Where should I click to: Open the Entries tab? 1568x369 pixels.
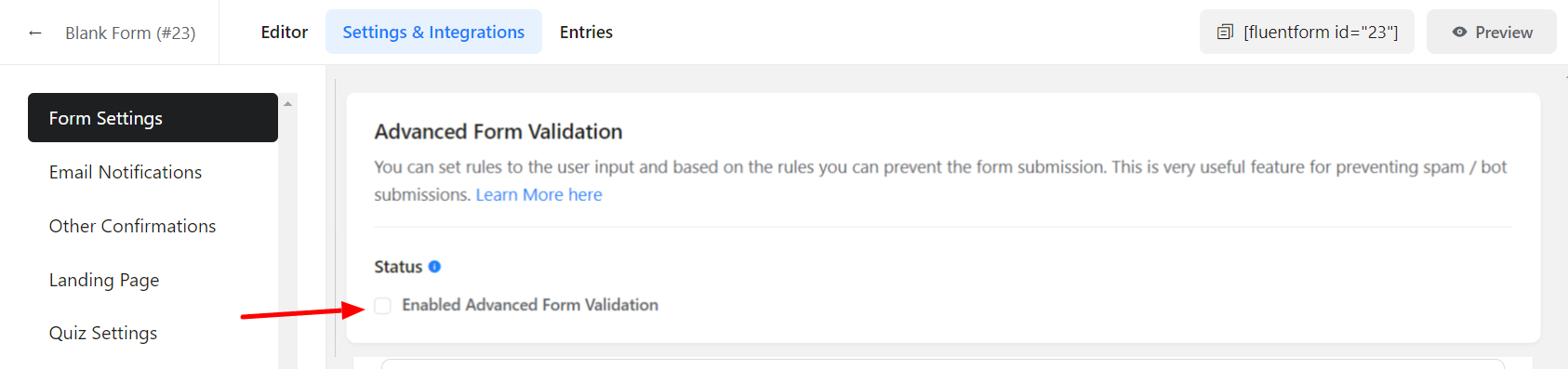click(586, 33)
